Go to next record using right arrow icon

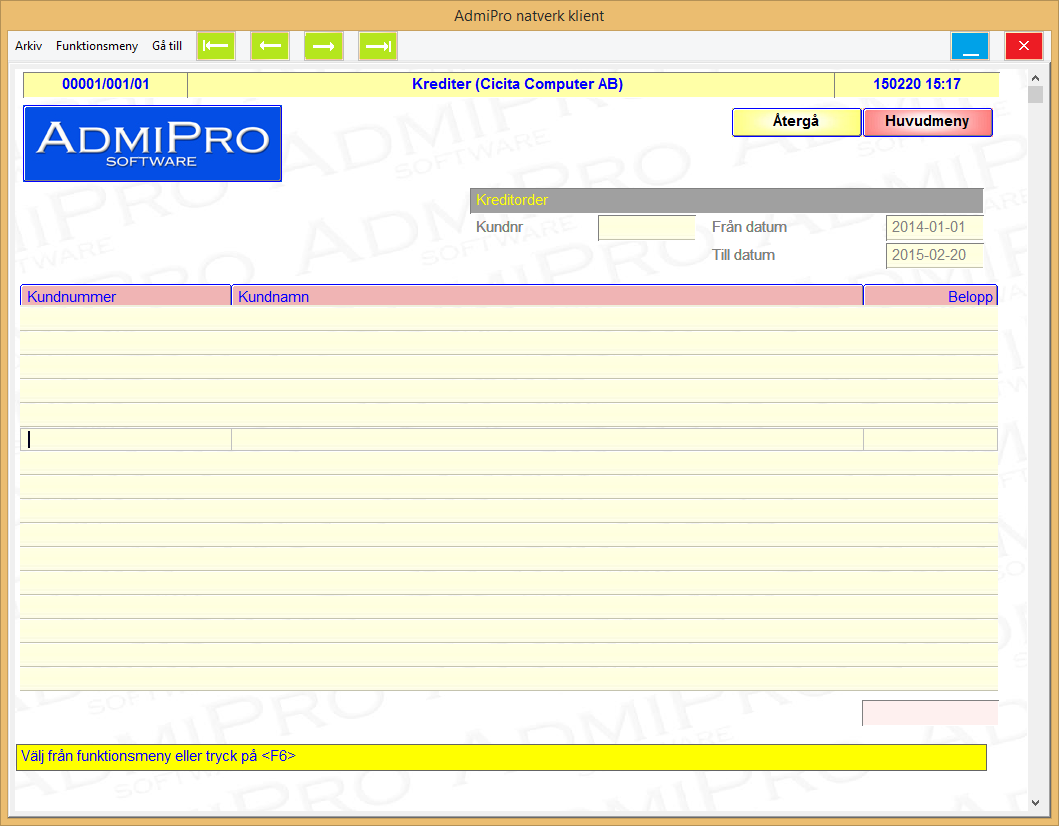(x=324, y=46)
